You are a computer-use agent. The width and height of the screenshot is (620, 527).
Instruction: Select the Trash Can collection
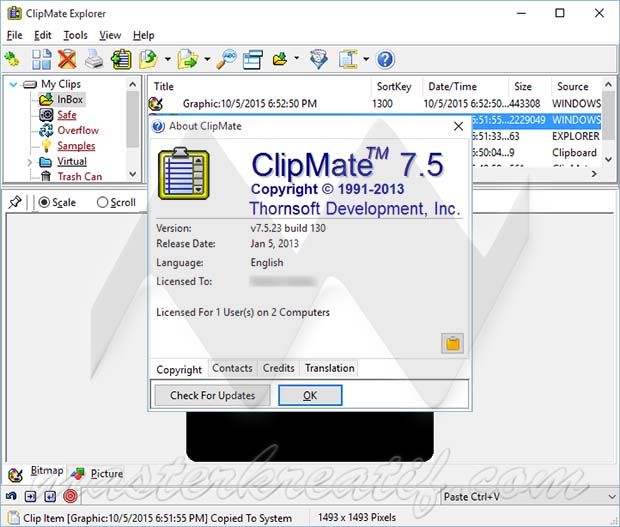coord(79,176)
